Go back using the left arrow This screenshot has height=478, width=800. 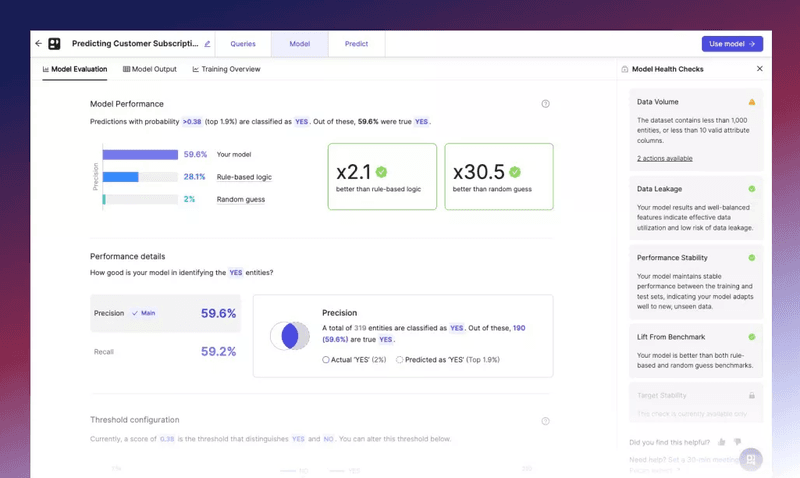click(38, 44)
